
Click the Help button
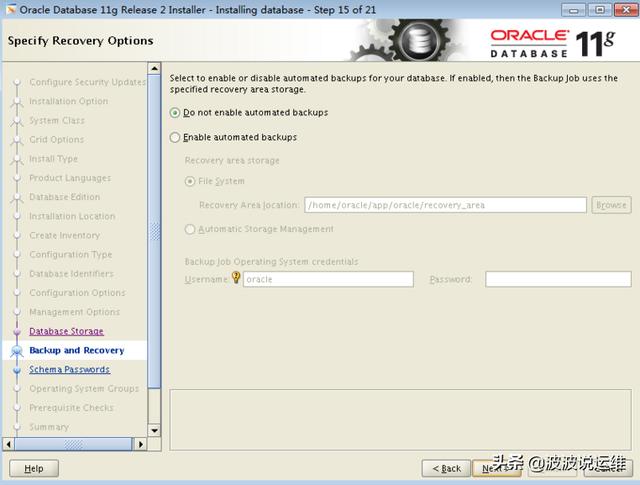(x=34, y=468)
